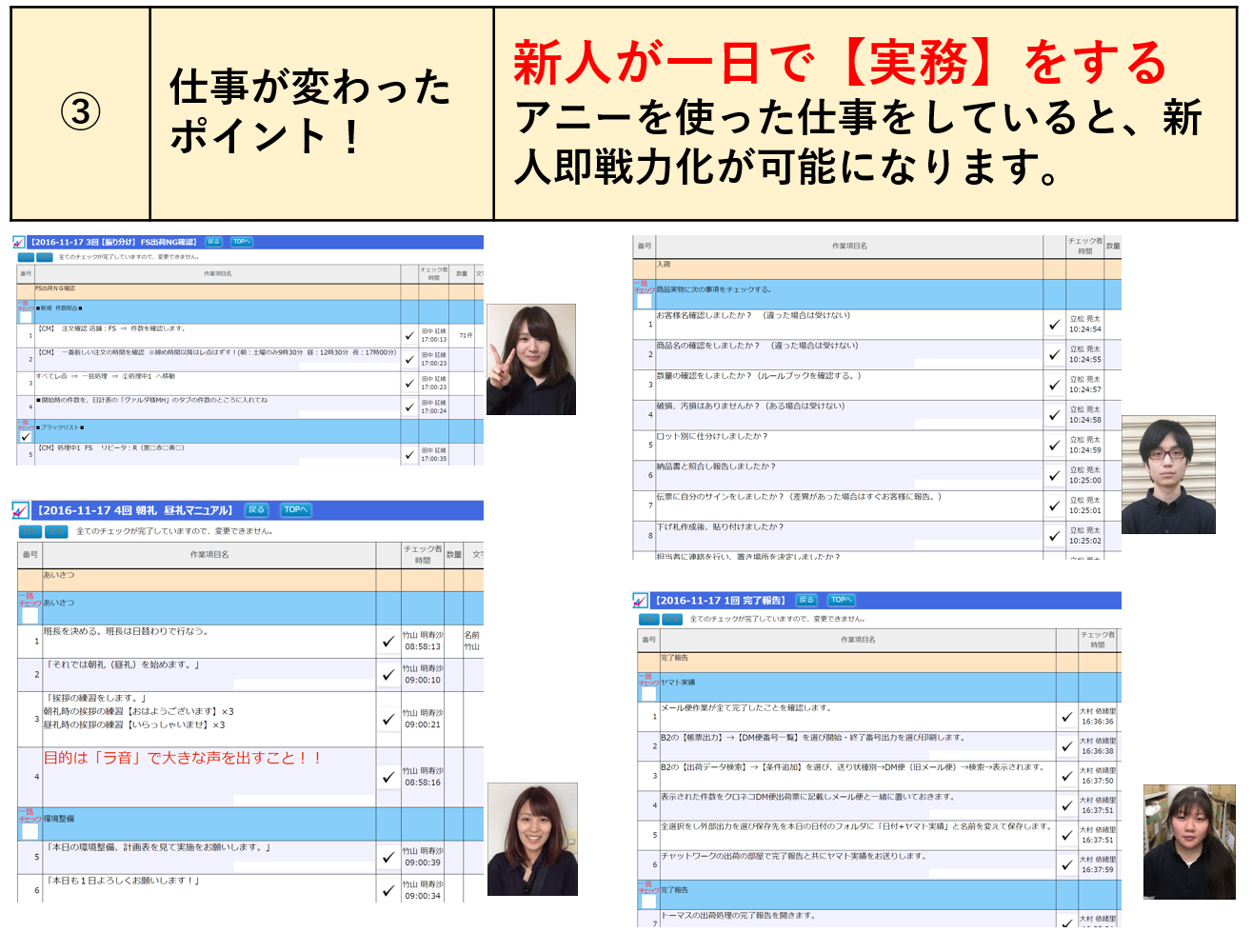This screenshot has height=952, width=1252.
Task: Toggle checkbox for チャットワークの出荷の部屋 row
Action: point(1067,864)
